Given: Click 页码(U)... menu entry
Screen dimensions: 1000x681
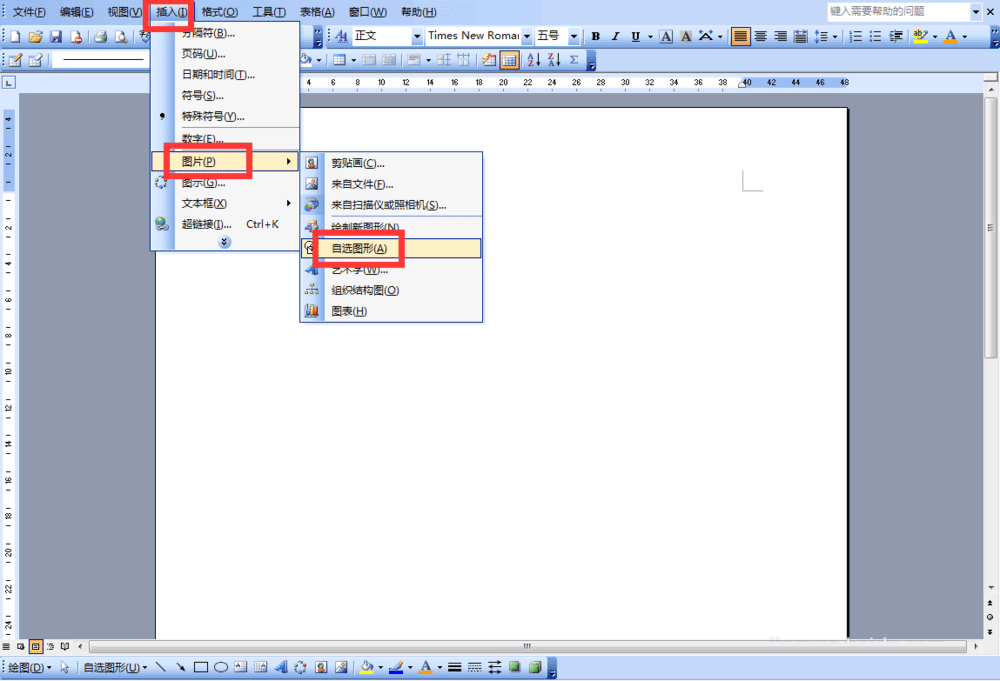Looking at the screenshot, I should tap(224, 54).
